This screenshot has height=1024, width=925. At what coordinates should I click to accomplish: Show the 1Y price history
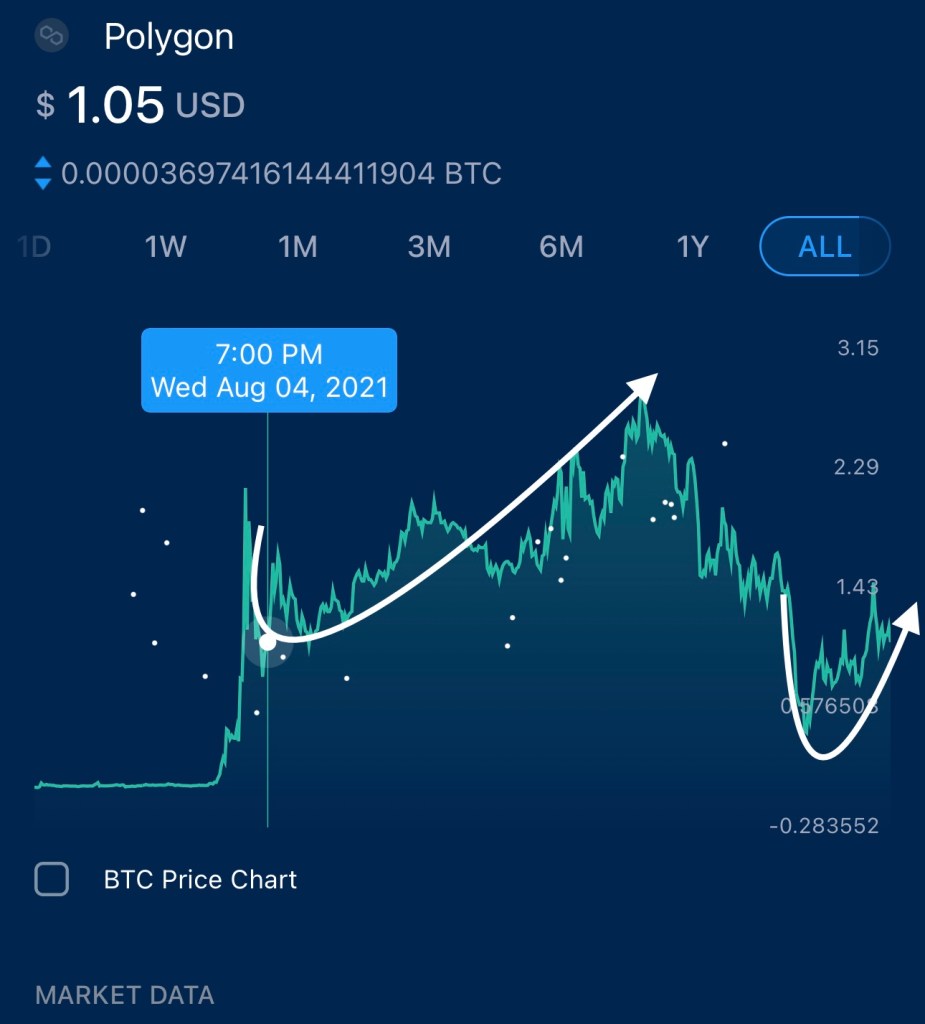pyautogui.click(x=692, y=246)
